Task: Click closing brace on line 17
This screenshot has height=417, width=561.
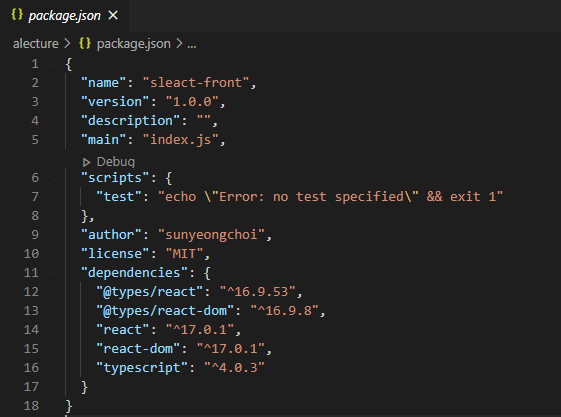Action: click(x=84, y=387)
